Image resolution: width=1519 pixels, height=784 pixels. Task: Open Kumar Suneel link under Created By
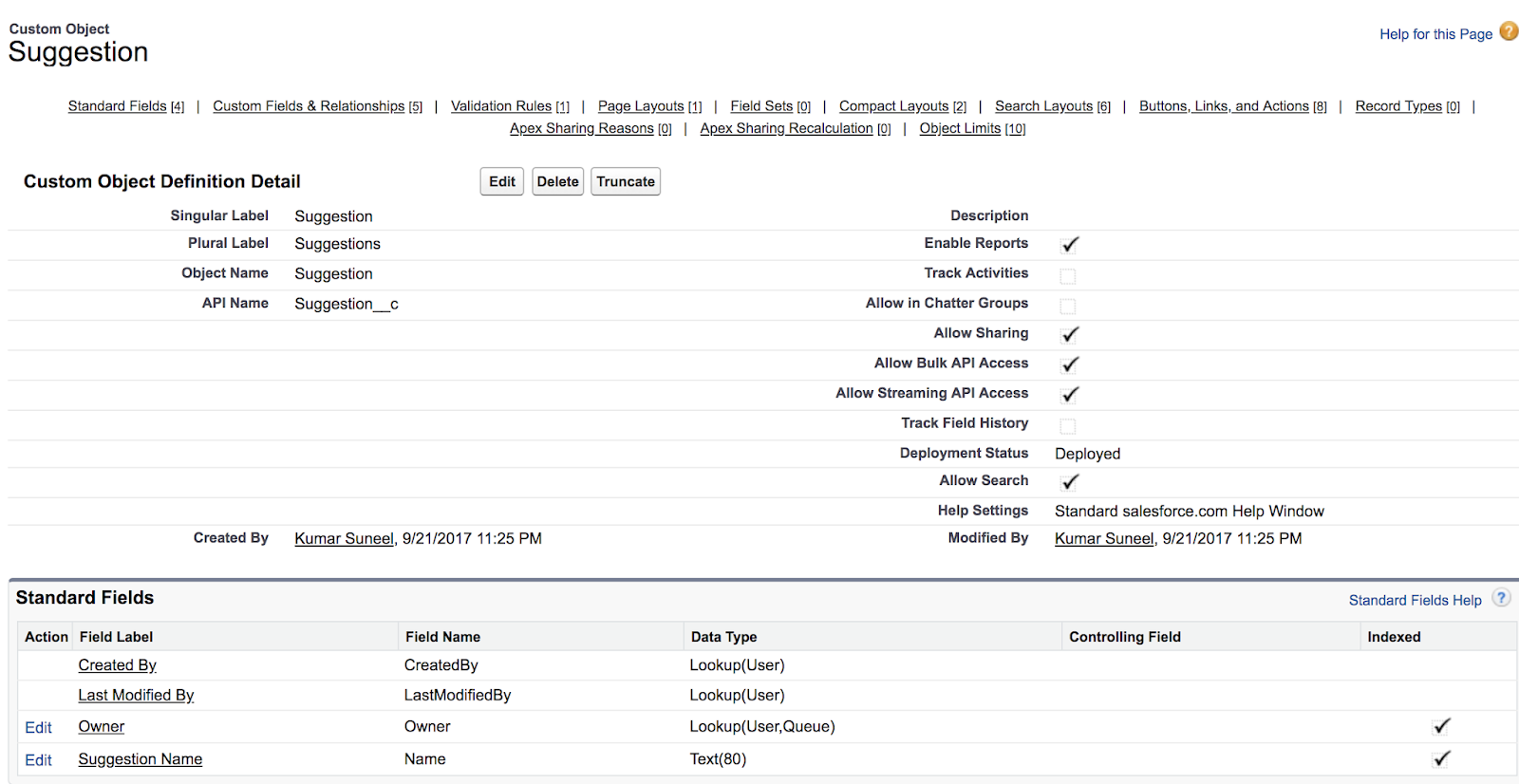click(x=344, y=538)
